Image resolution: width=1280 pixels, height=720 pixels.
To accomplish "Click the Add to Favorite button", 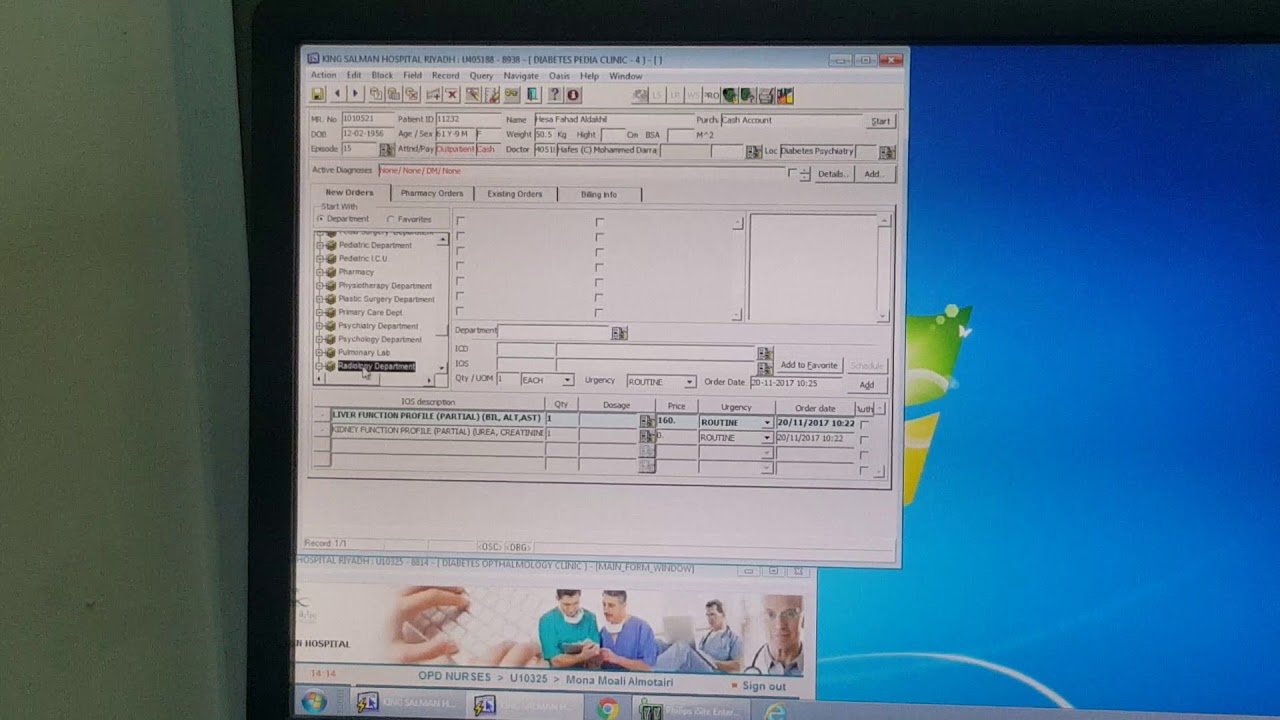I will pyautogui.click(x=809, y=365).
